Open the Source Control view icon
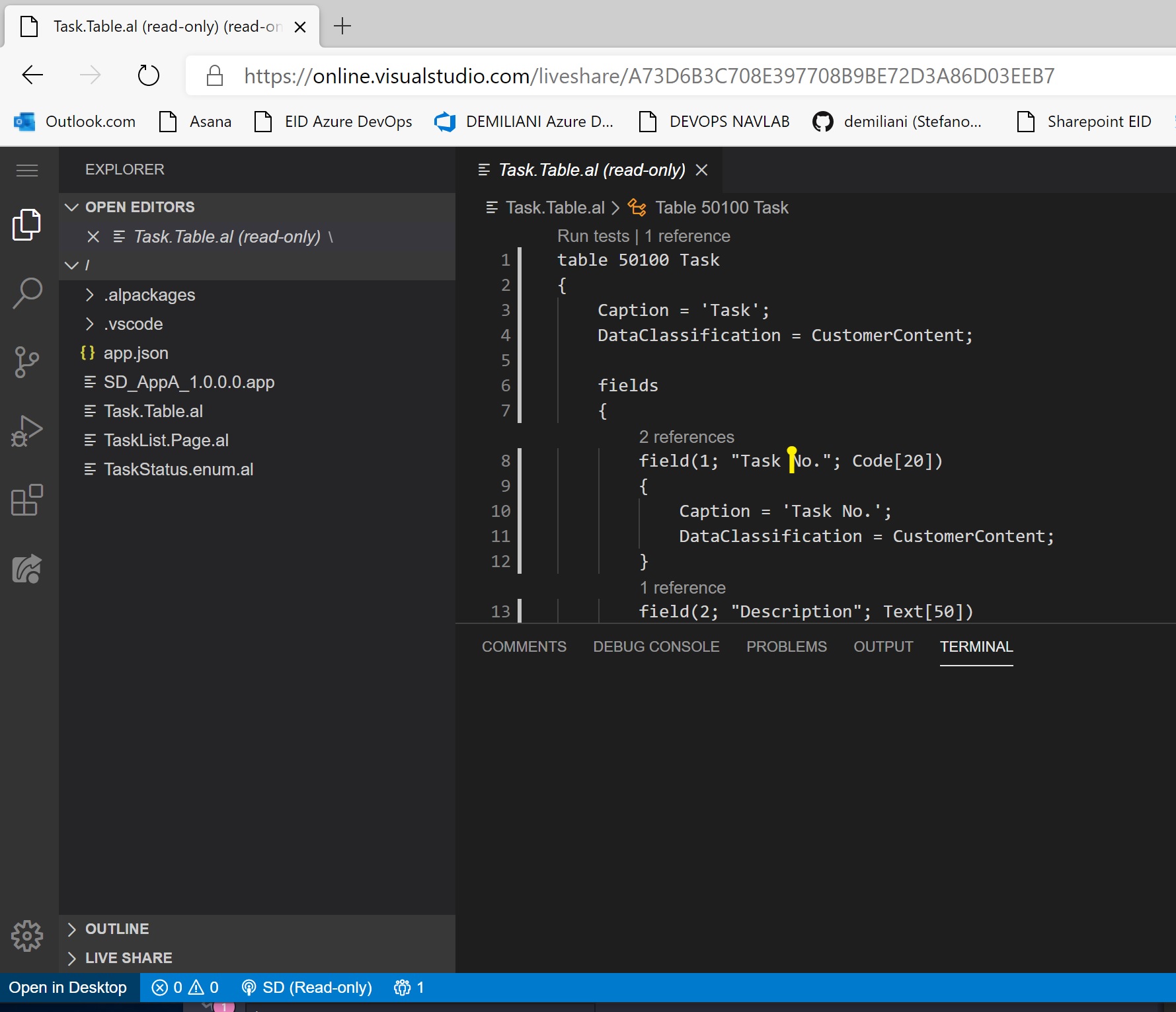This screenshot has height=1012, width=1176. [x=27, y=362]
